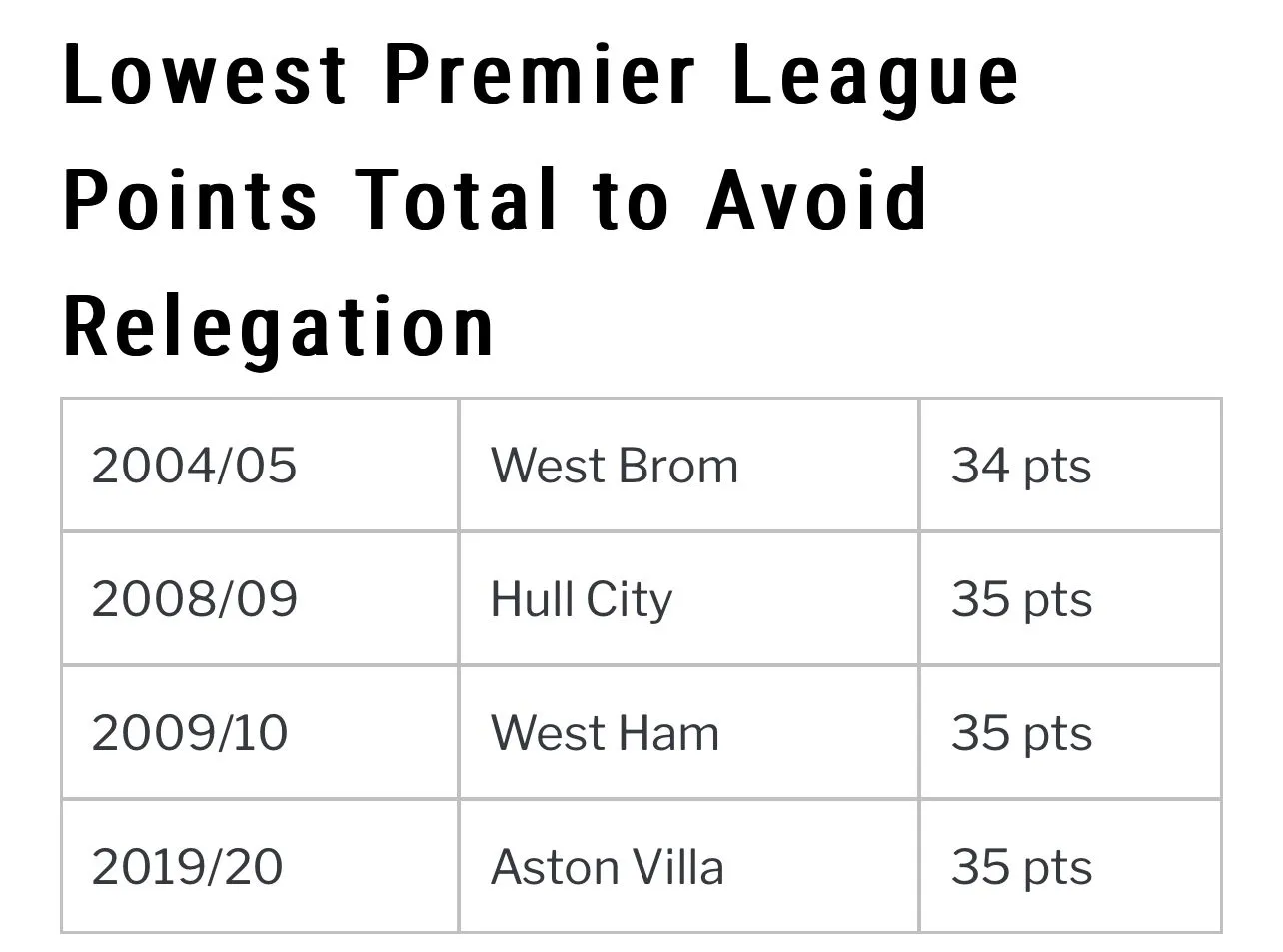The image size is (1283, 952).
Task: Click the word Relegation in the heading
Action: click(279, 327)
